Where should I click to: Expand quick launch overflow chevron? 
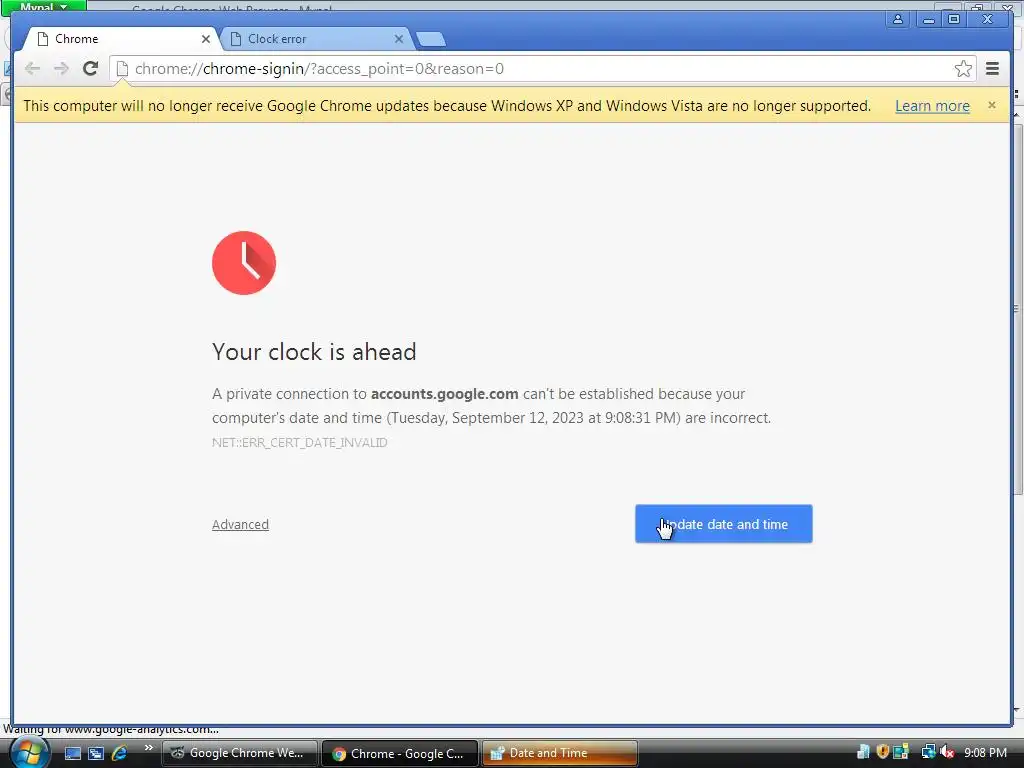[148, 748]
